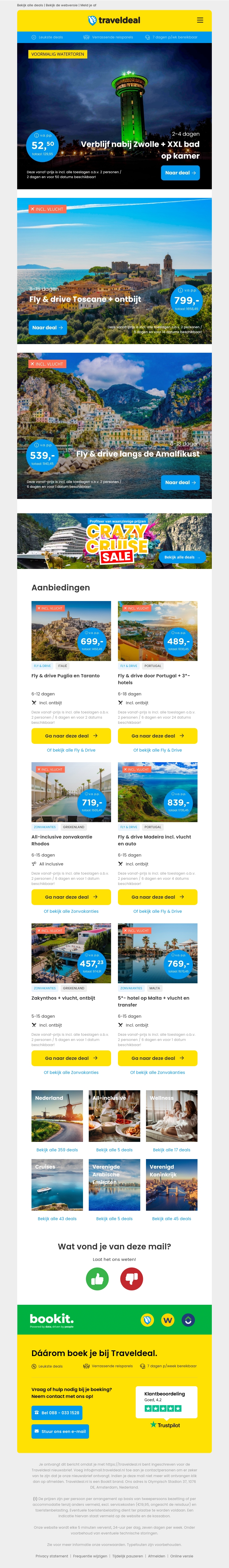Click the Privacy statement footer link
This screenshot has height=1568, width=229.
[52, 1556]
